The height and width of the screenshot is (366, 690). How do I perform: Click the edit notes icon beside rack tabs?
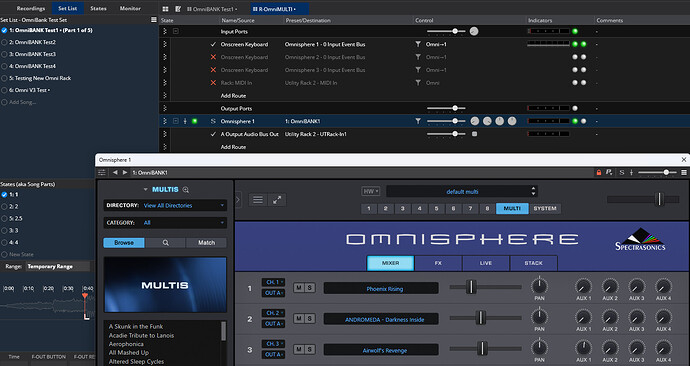pyautogui.click(x=178, y=9)
